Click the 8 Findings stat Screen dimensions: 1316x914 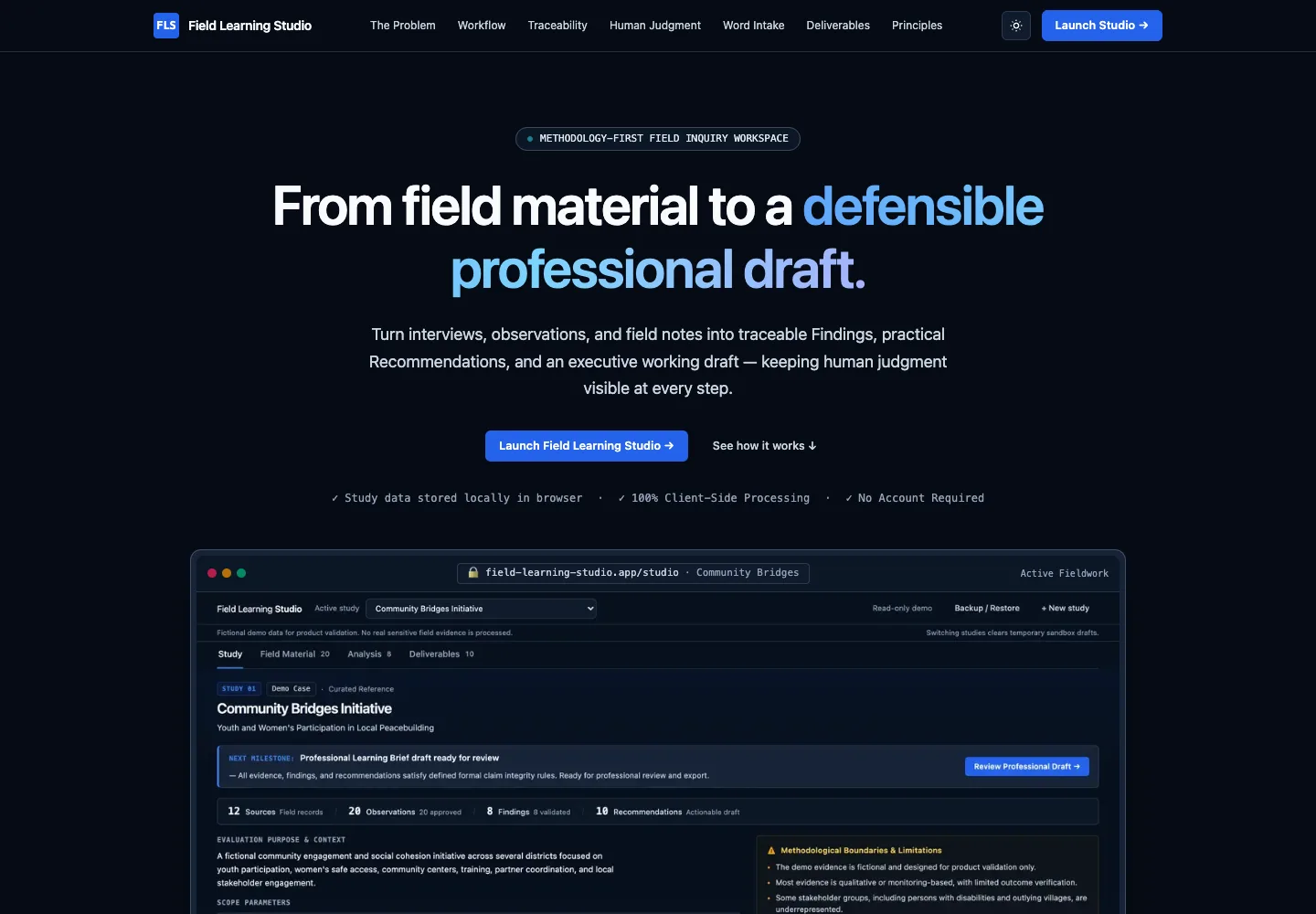point(528,812)
